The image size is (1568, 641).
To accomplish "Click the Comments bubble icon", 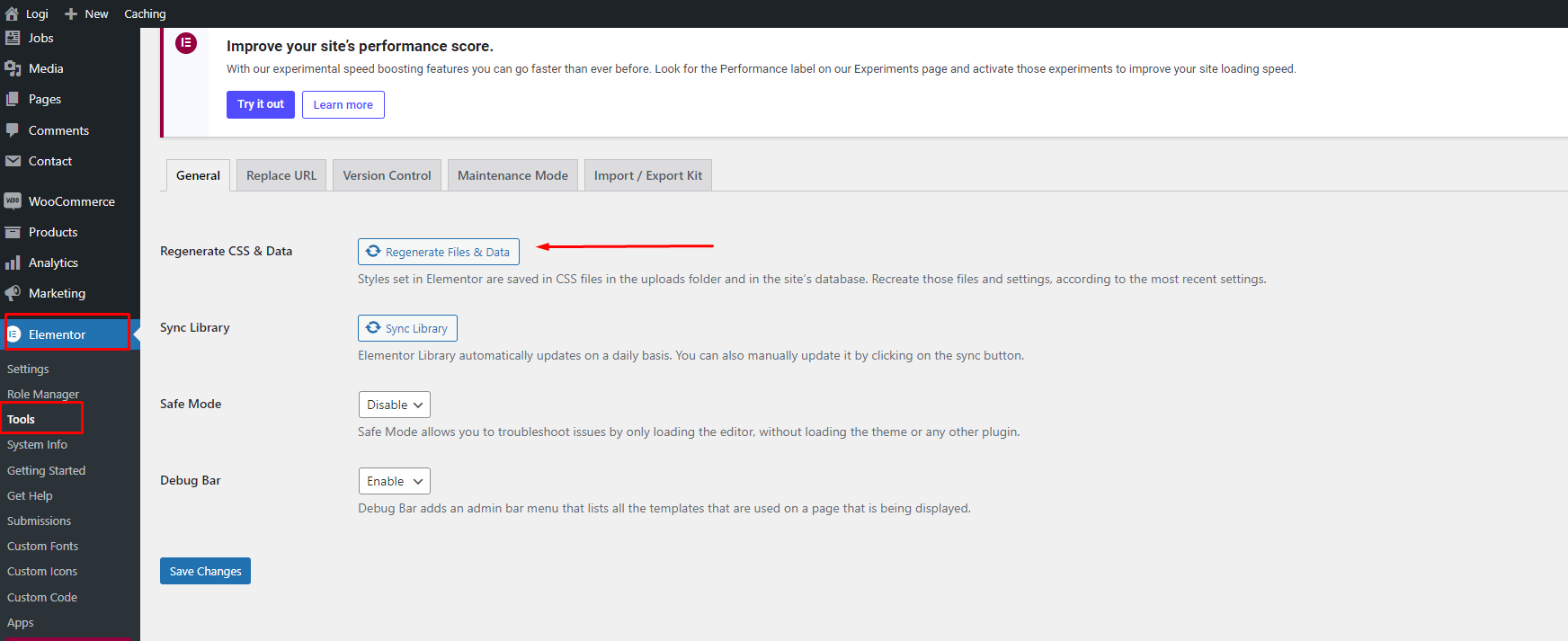I will 13,130.
